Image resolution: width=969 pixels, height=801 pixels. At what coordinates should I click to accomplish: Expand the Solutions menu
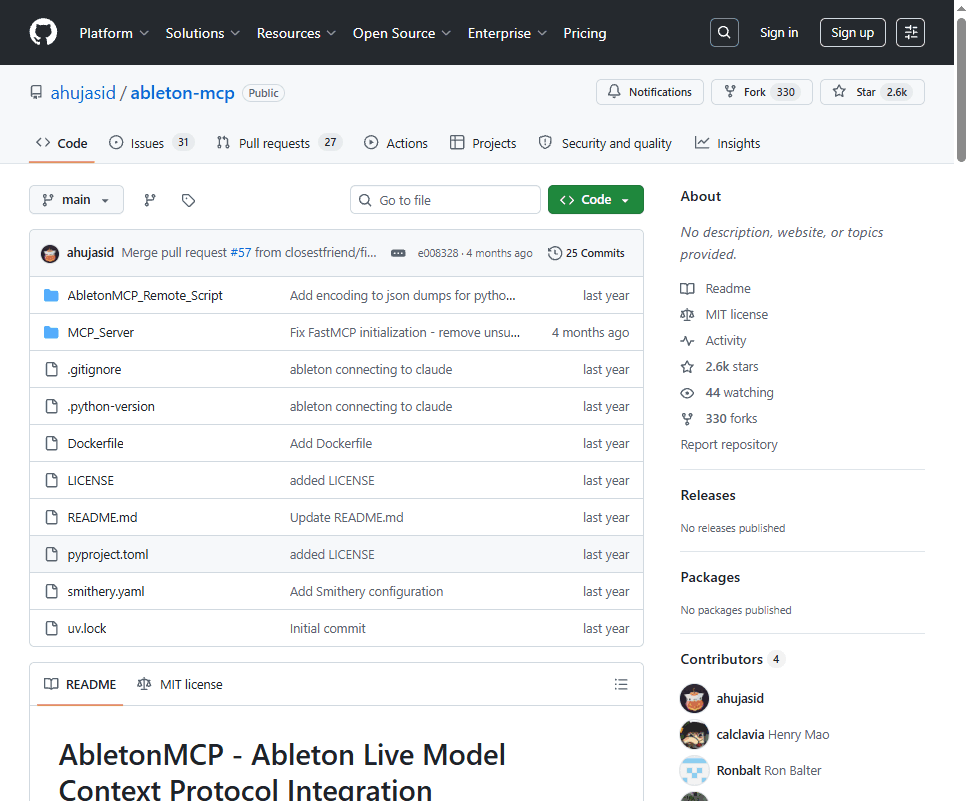[202, 33]
